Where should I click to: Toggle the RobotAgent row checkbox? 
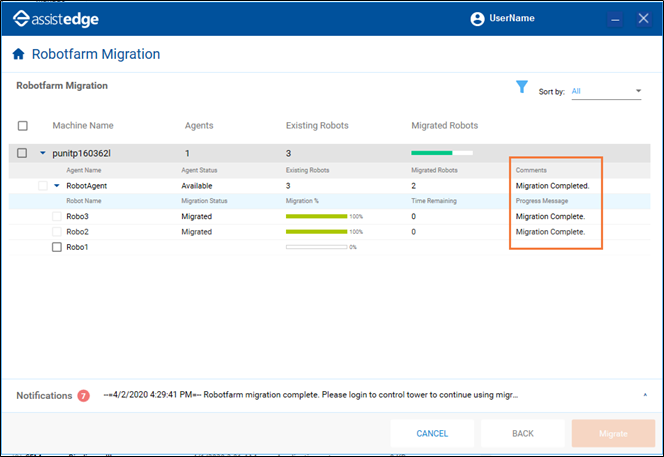pyautogui.click(x=42, y=186)
